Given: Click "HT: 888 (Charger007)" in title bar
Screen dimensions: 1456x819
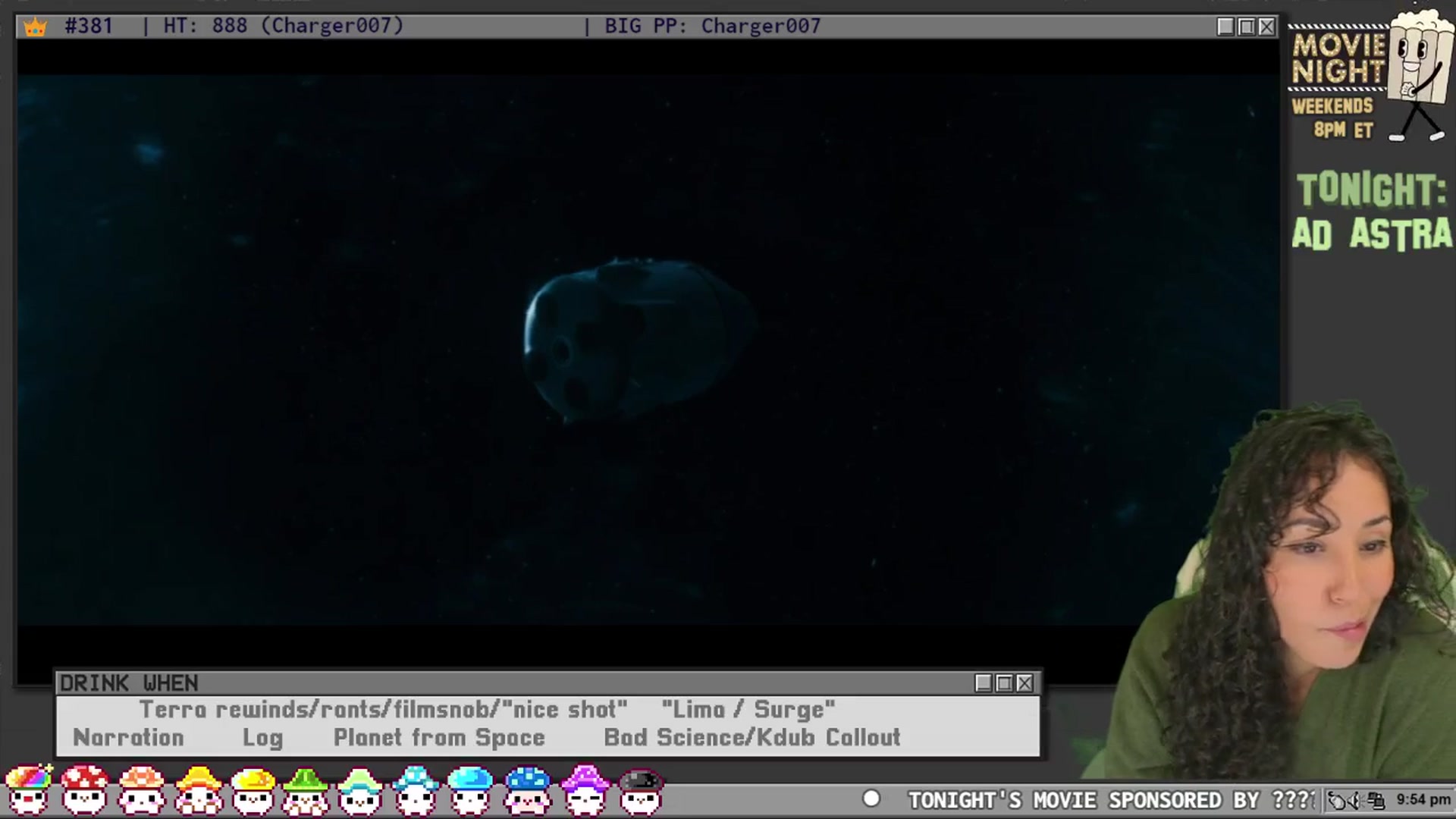Looking at the screenshot, I should coord(284,26).
